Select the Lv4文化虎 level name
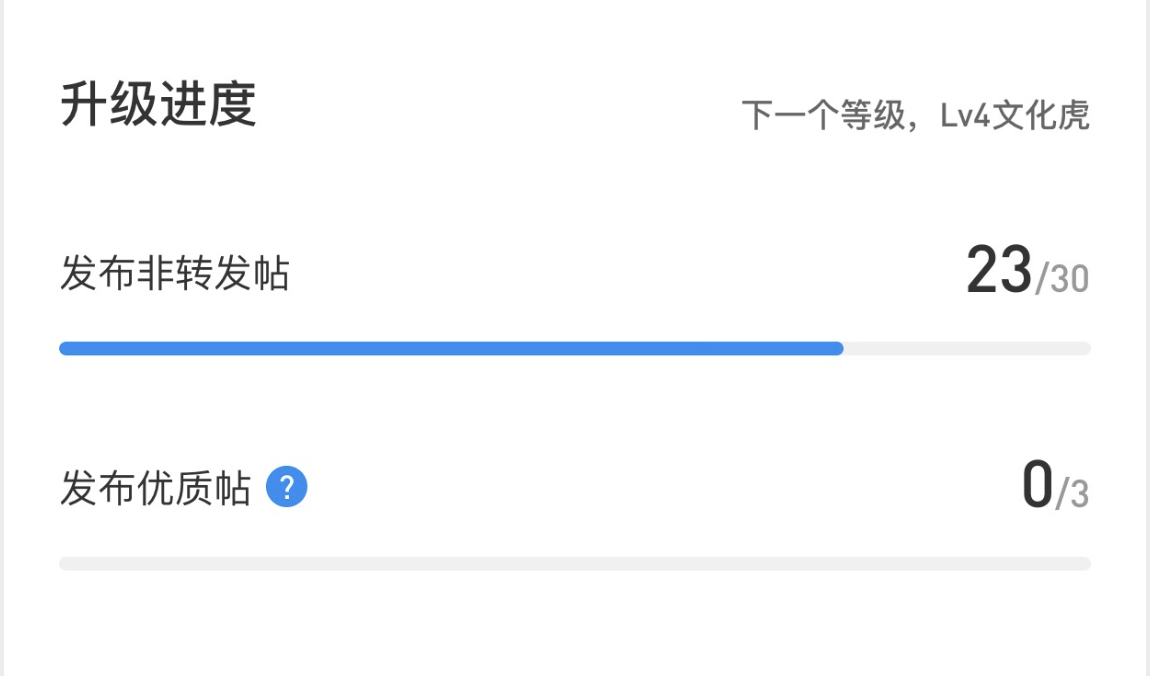Image resolution: width=1150 pixels, height=676 pixels. click(1014, 116)
